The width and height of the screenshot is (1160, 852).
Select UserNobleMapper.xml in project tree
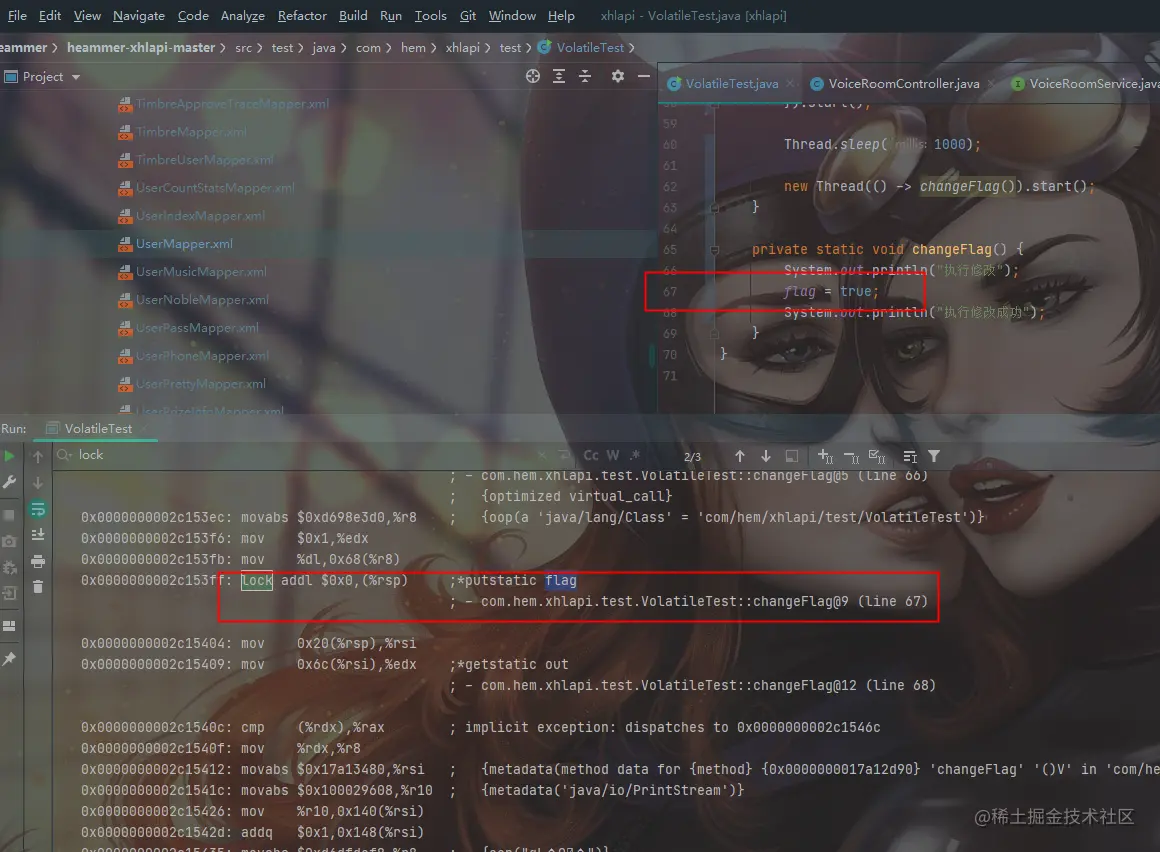point(202,300)
